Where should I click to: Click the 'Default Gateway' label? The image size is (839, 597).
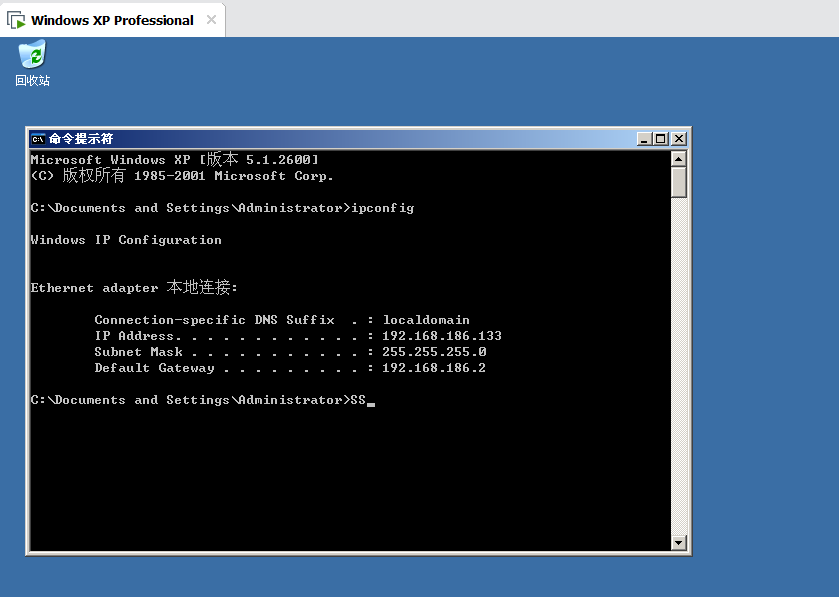tap(154, 368)
